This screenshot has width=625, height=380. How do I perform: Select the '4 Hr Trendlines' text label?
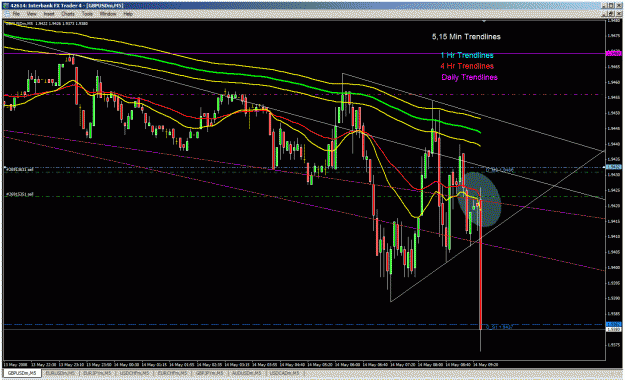[467, 66]
